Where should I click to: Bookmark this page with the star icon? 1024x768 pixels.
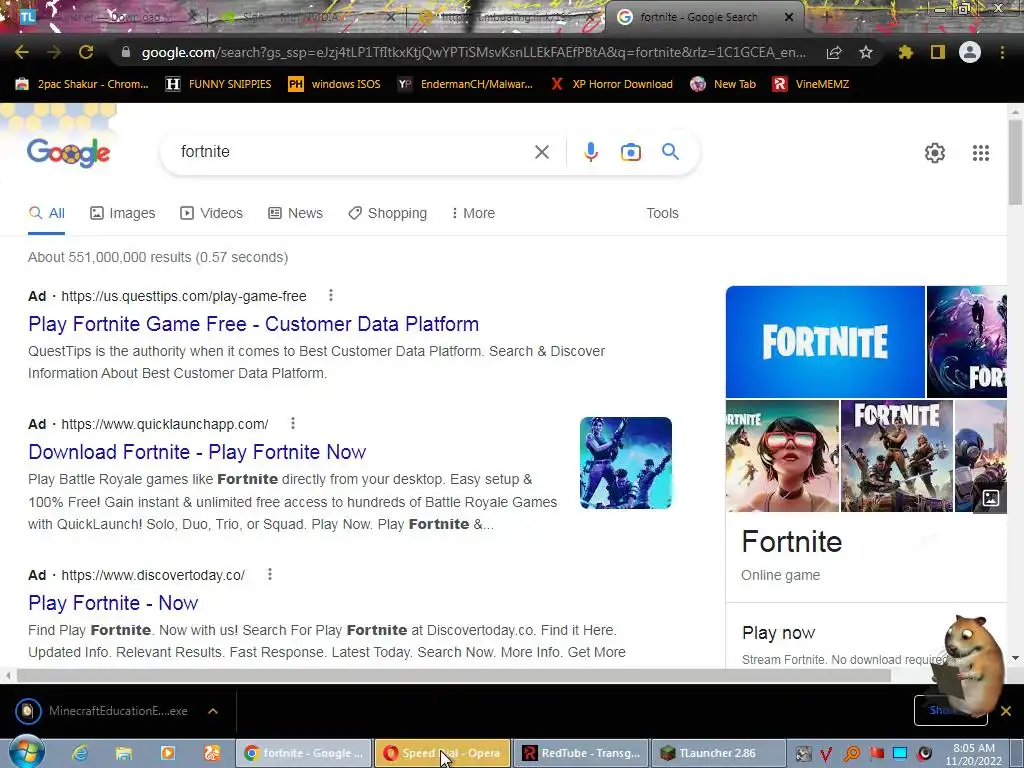[866, 52]
